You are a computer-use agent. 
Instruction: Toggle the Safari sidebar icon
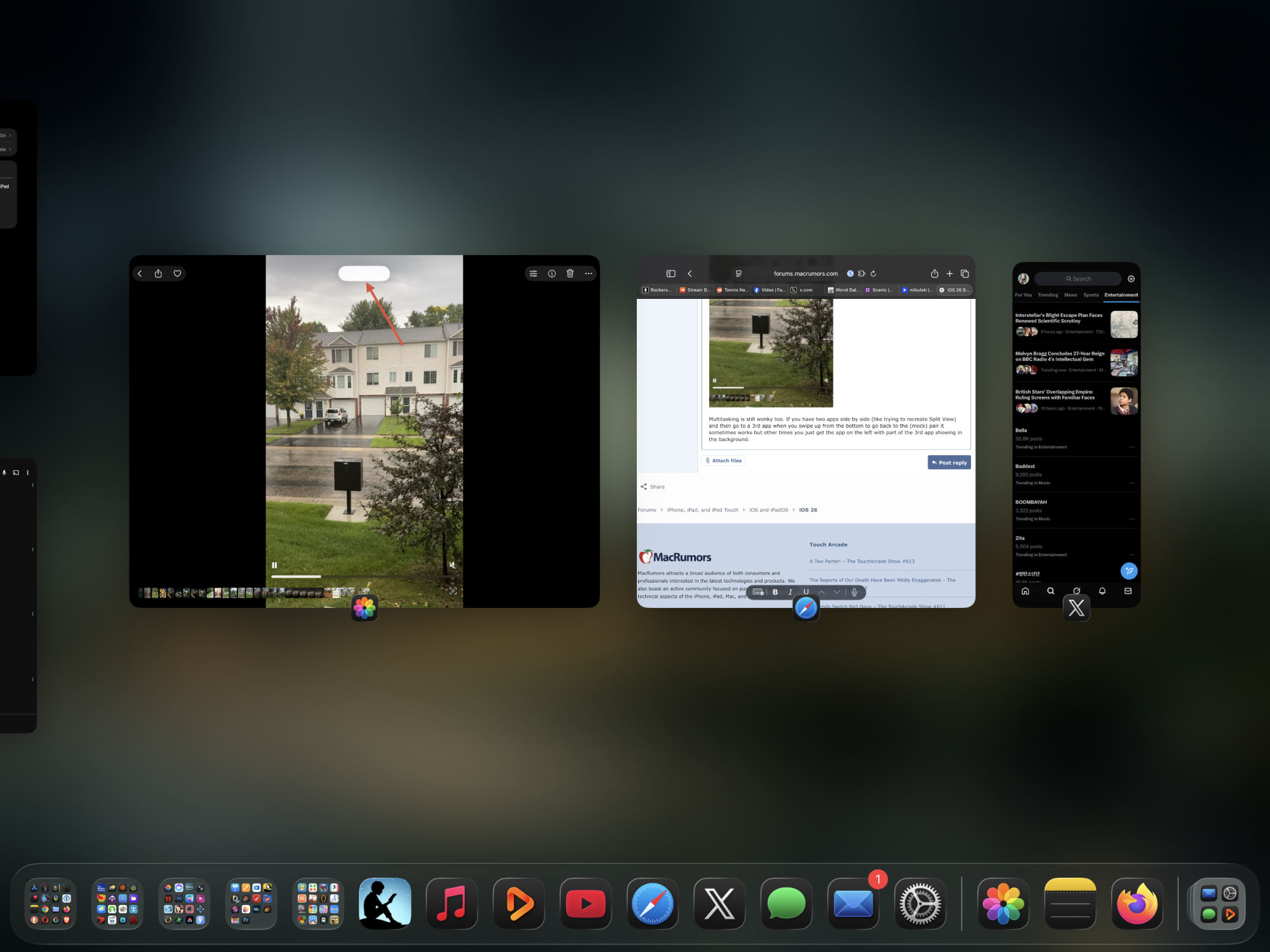(671, 274)
